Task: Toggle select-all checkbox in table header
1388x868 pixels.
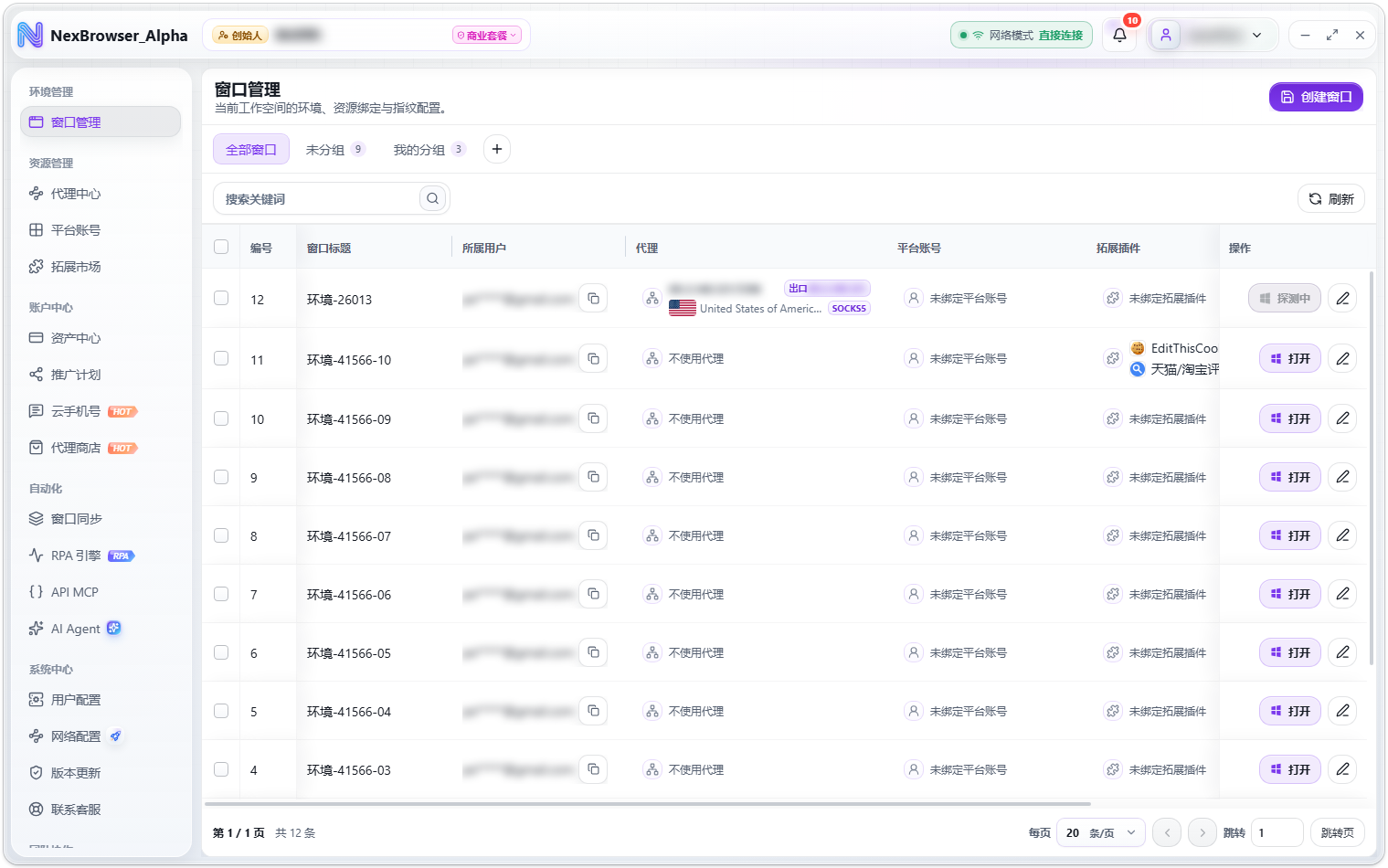Action: click(x=221, y=247)
